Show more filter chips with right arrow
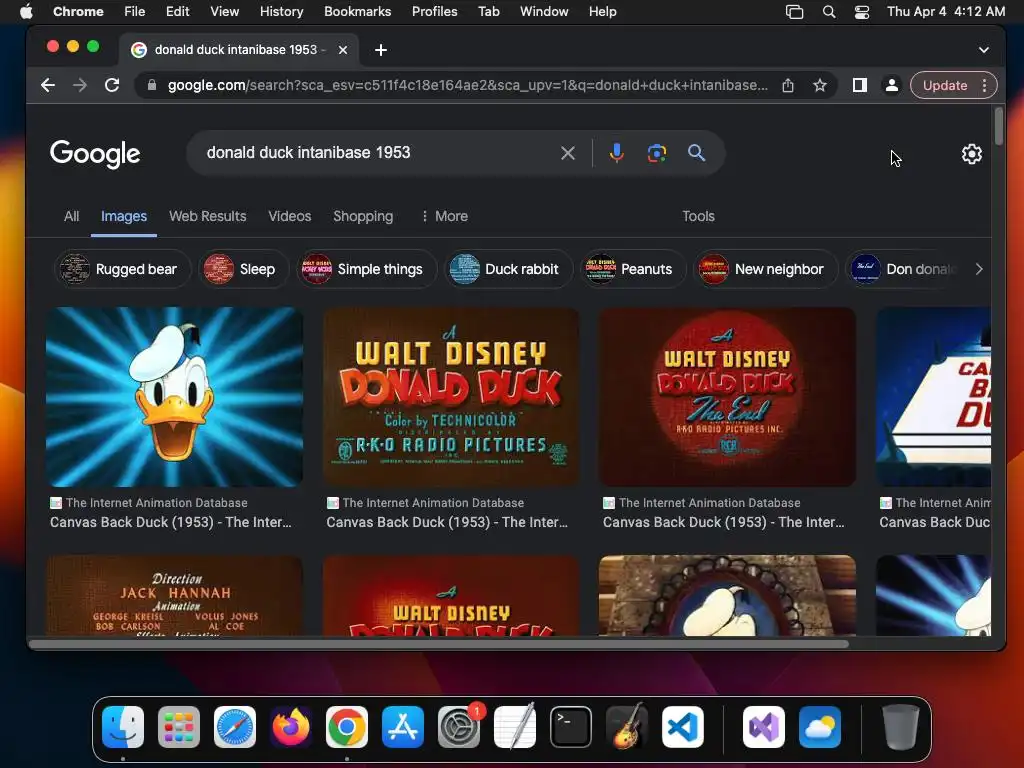1024x768 pixels. [x=978, y=269]
